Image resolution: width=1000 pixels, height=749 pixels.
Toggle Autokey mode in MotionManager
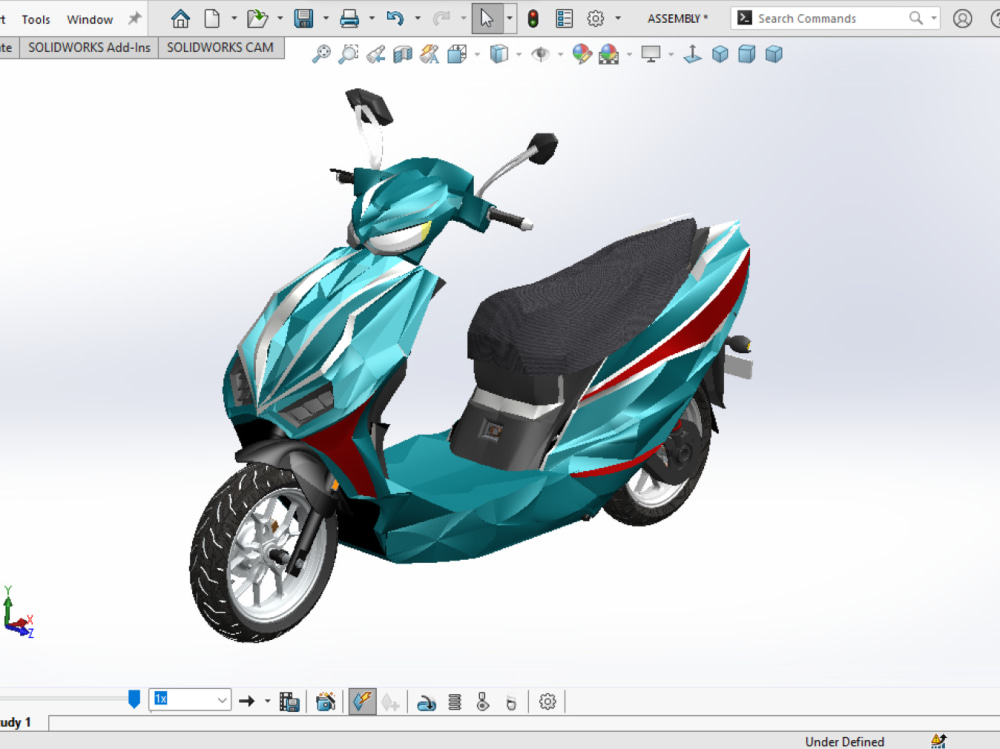[x=364, y=701]
